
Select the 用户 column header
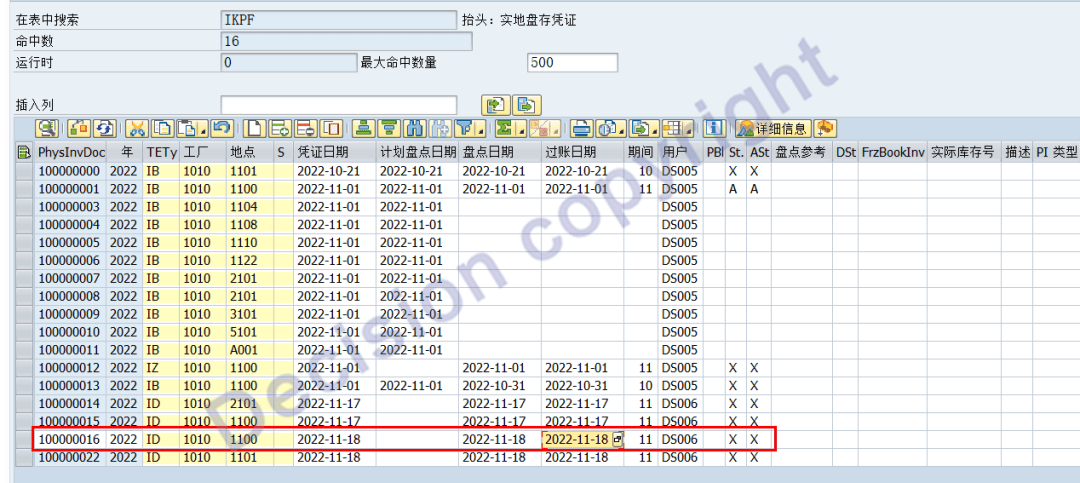coord(681,152)
